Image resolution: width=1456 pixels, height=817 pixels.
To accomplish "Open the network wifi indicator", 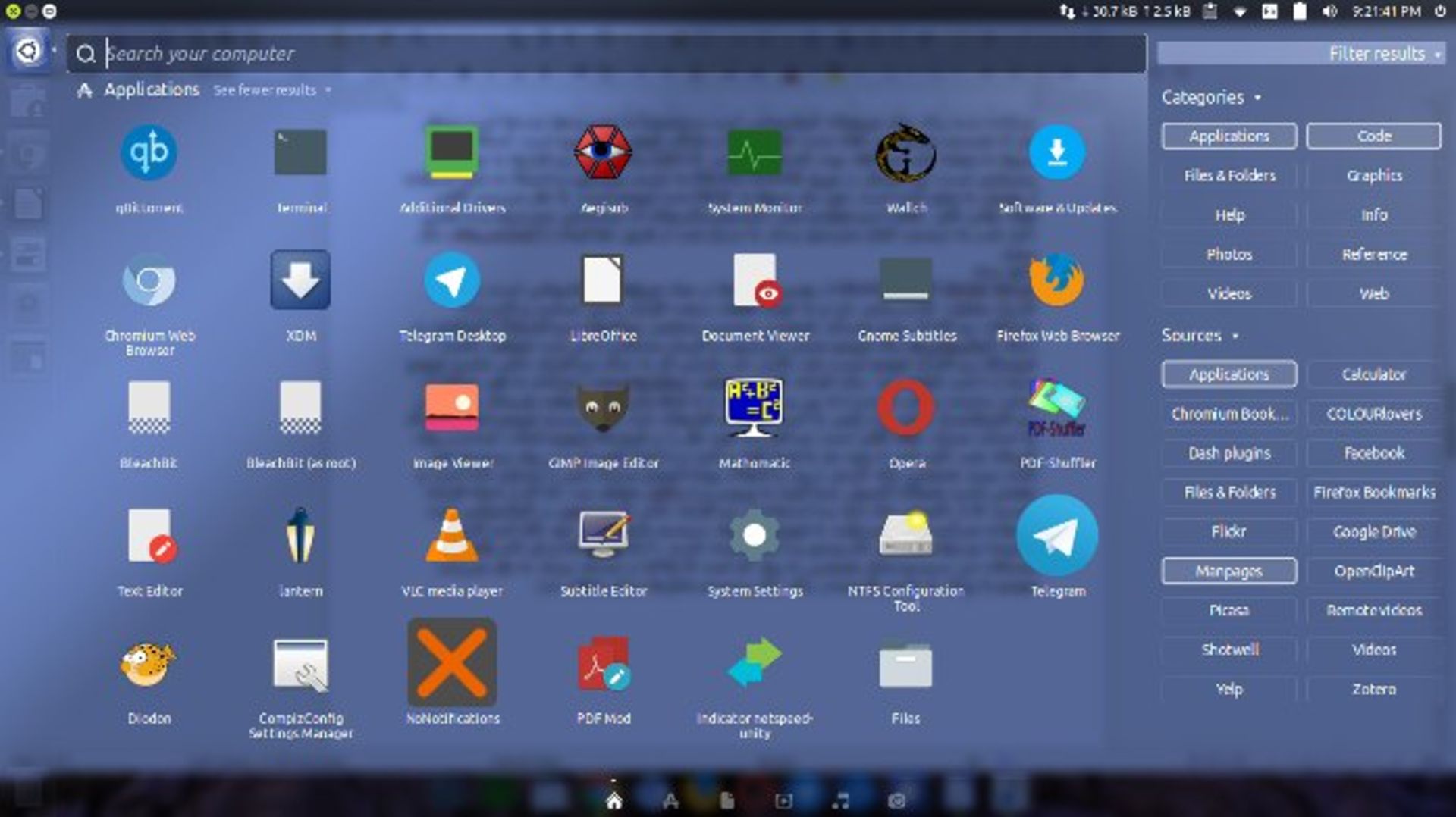I will pyautogui.click(x=1240, y=11).
